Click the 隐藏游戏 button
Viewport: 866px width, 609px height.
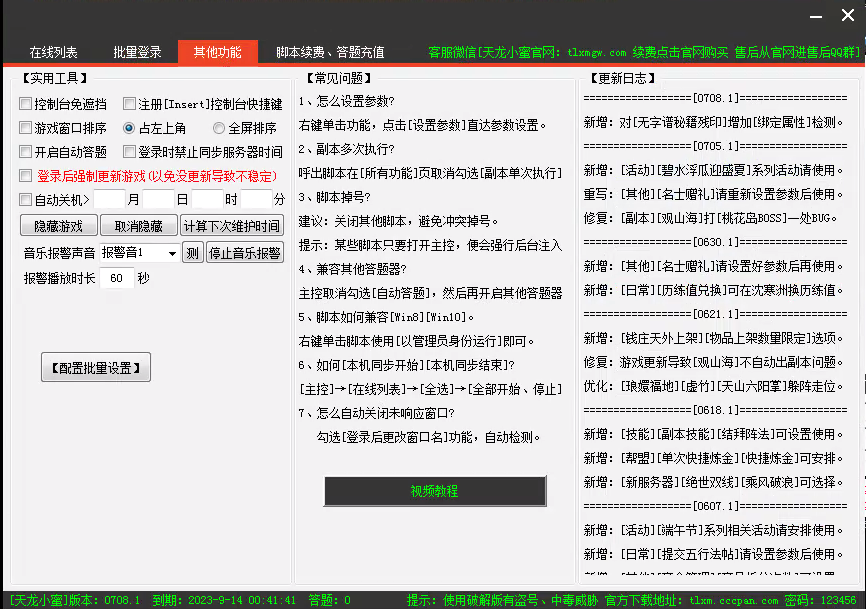[x=59, y=226]
